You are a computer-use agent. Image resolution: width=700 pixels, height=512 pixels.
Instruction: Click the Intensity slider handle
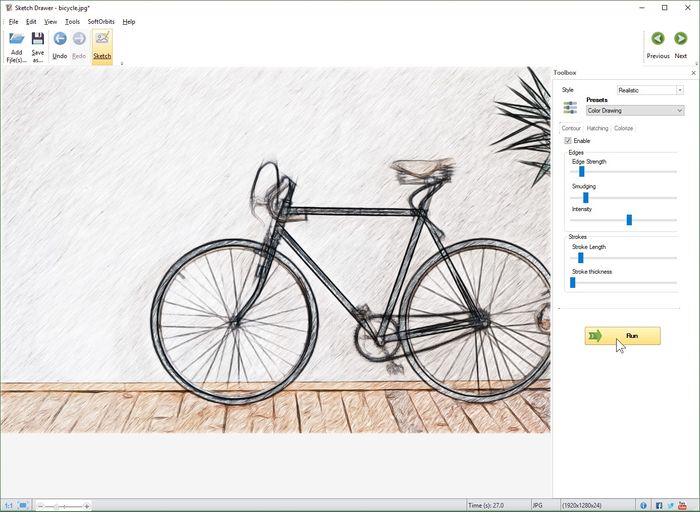pos(629,220)
